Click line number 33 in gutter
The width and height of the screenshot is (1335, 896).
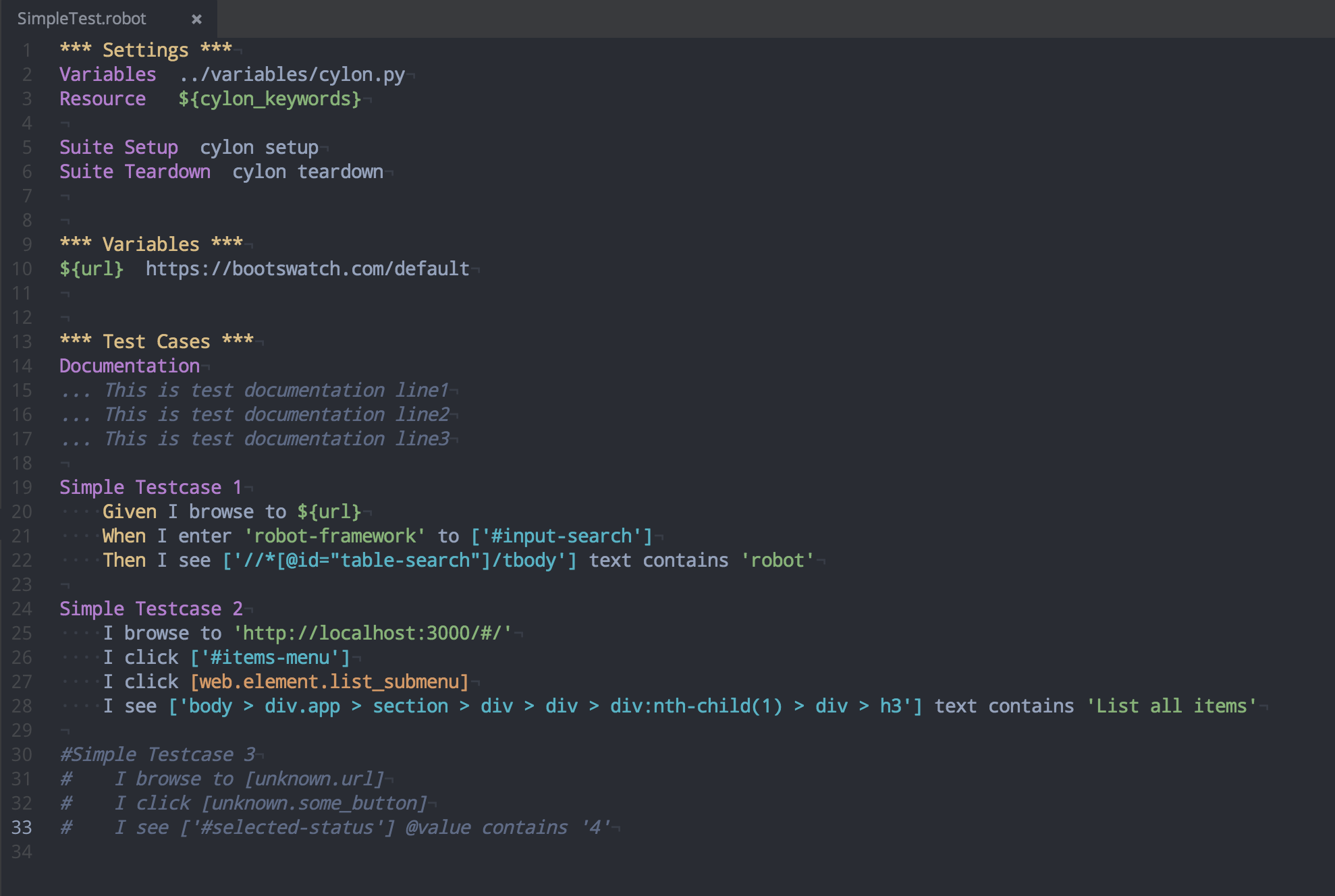coord(22,827)
